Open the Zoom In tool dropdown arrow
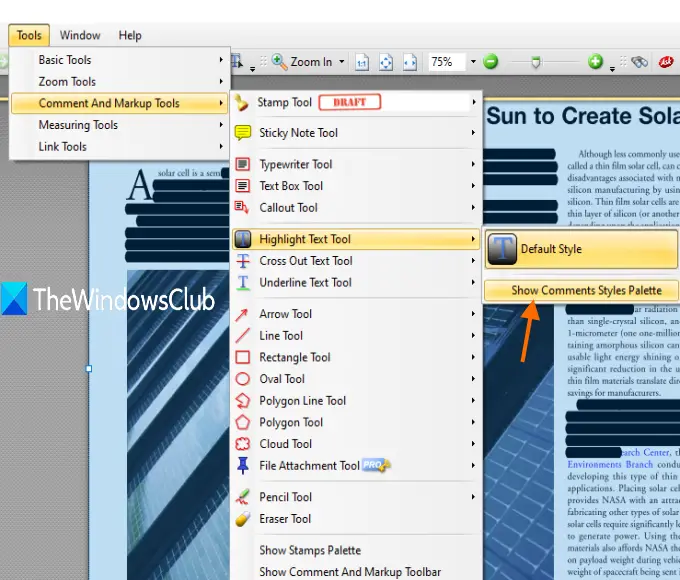 point(342,62)
